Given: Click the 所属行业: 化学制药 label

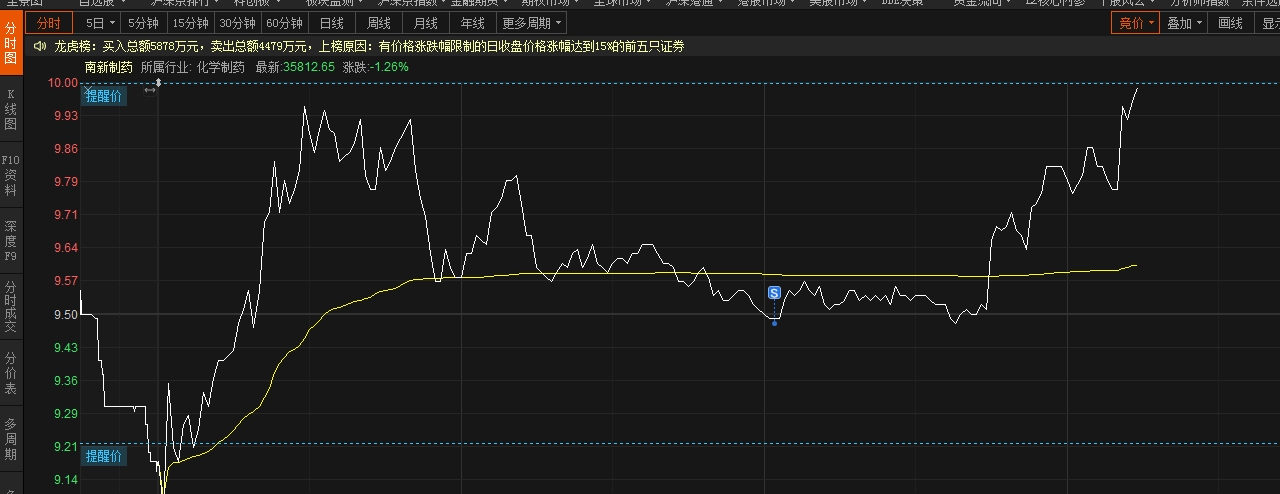Looking at the screenshot, I should [193, 67].
